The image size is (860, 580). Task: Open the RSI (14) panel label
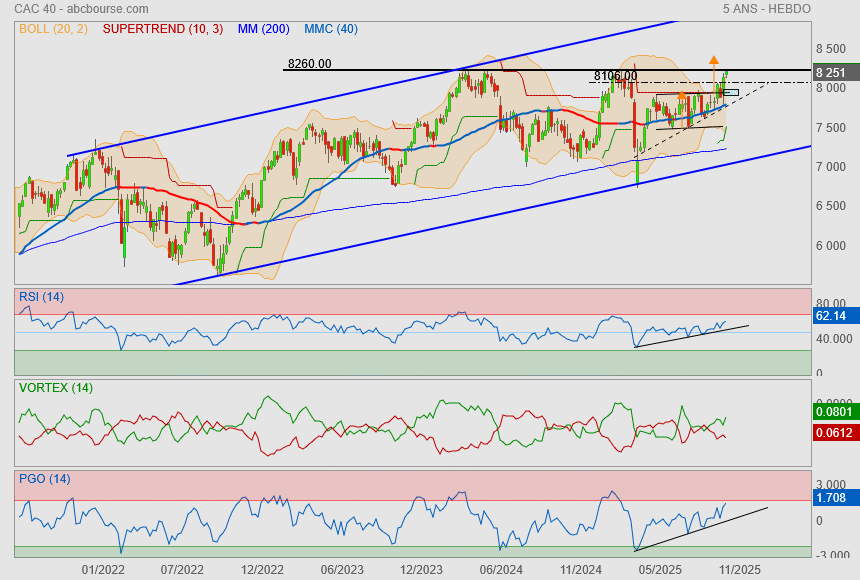[x=41, y=296]
